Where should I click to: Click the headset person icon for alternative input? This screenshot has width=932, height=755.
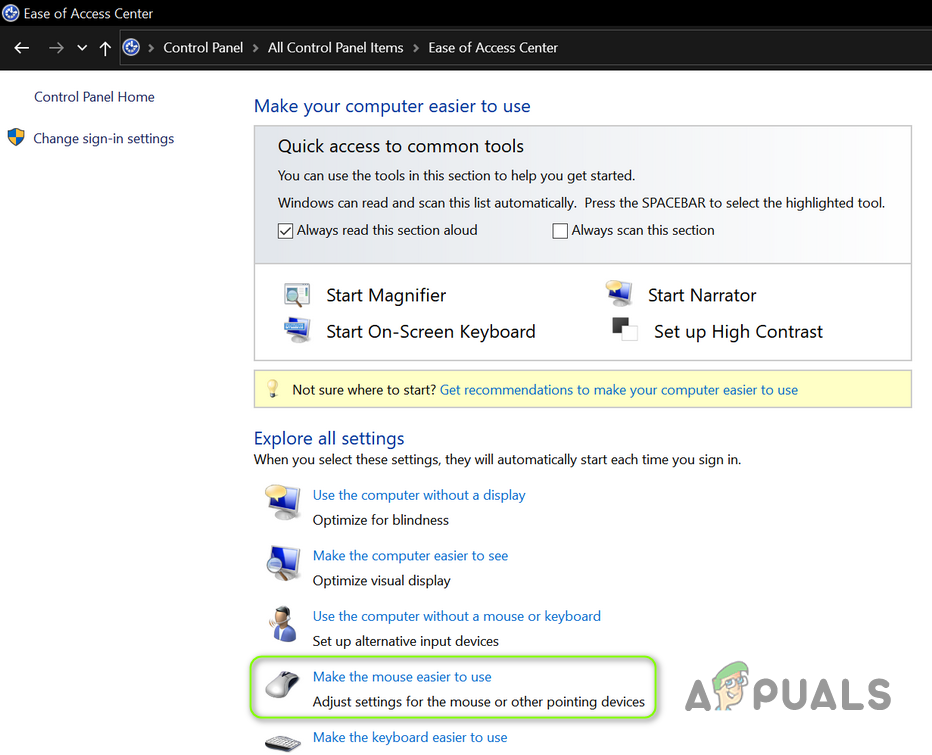tap(283, 624)
